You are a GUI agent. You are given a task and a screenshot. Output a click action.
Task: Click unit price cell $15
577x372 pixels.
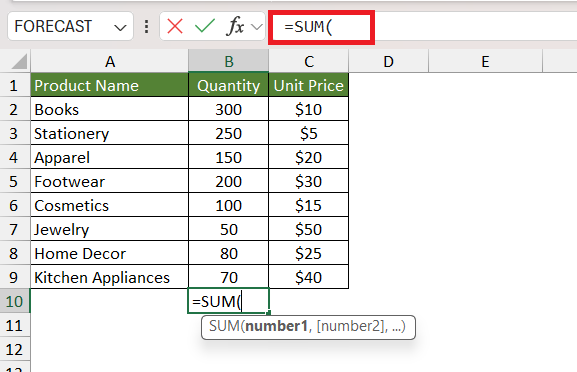309,205
